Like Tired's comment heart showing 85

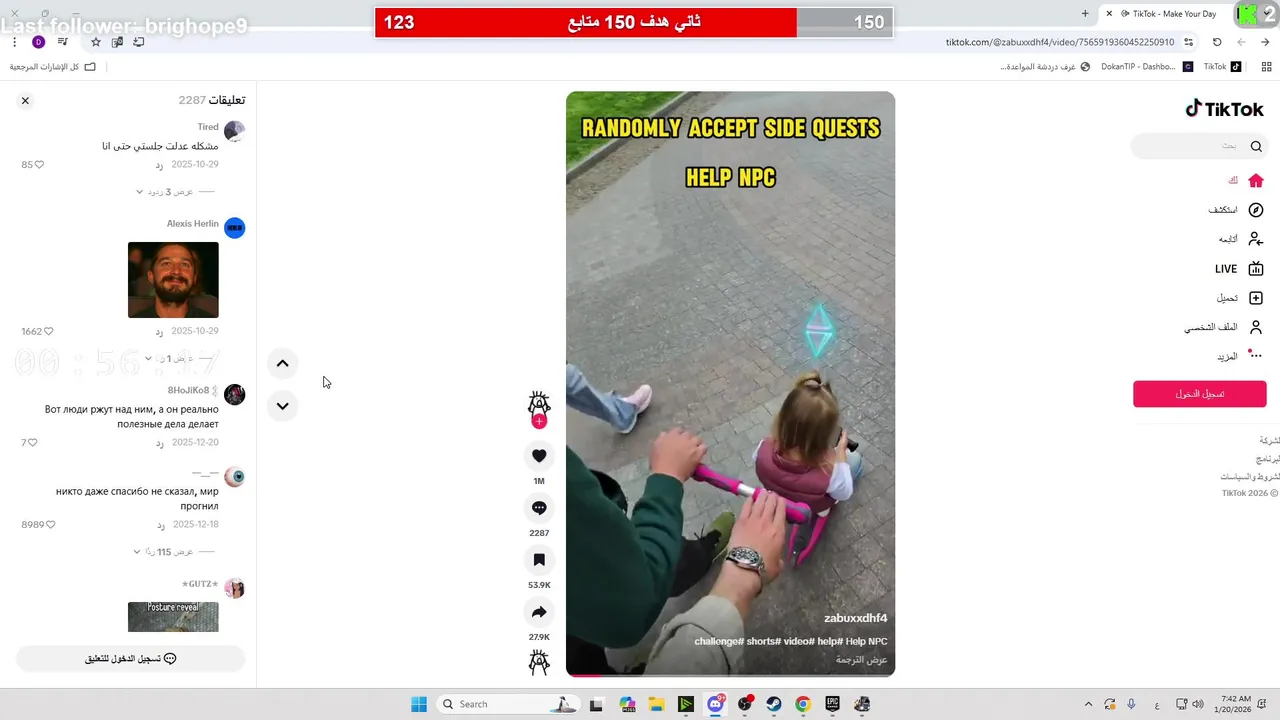click(x=39, y=164)
